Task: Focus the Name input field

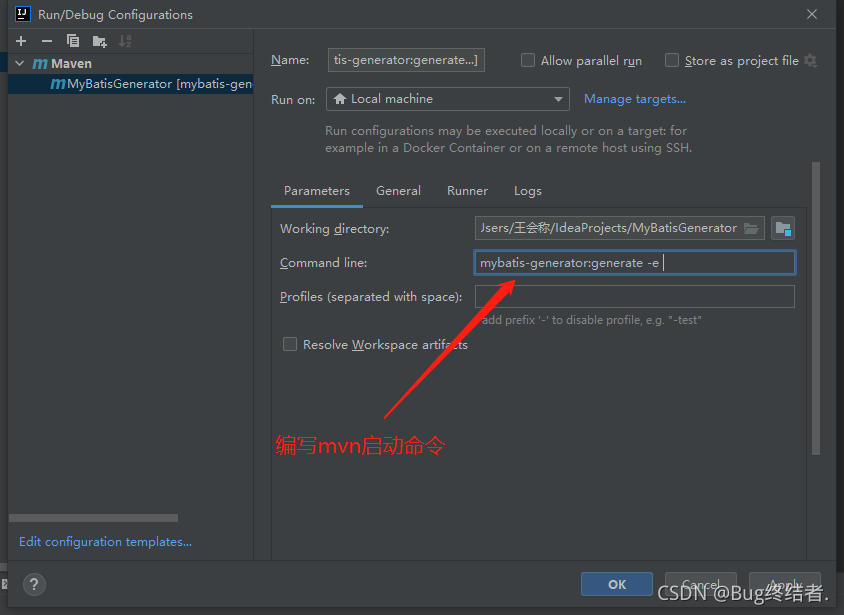Action: tap(406, 60)
